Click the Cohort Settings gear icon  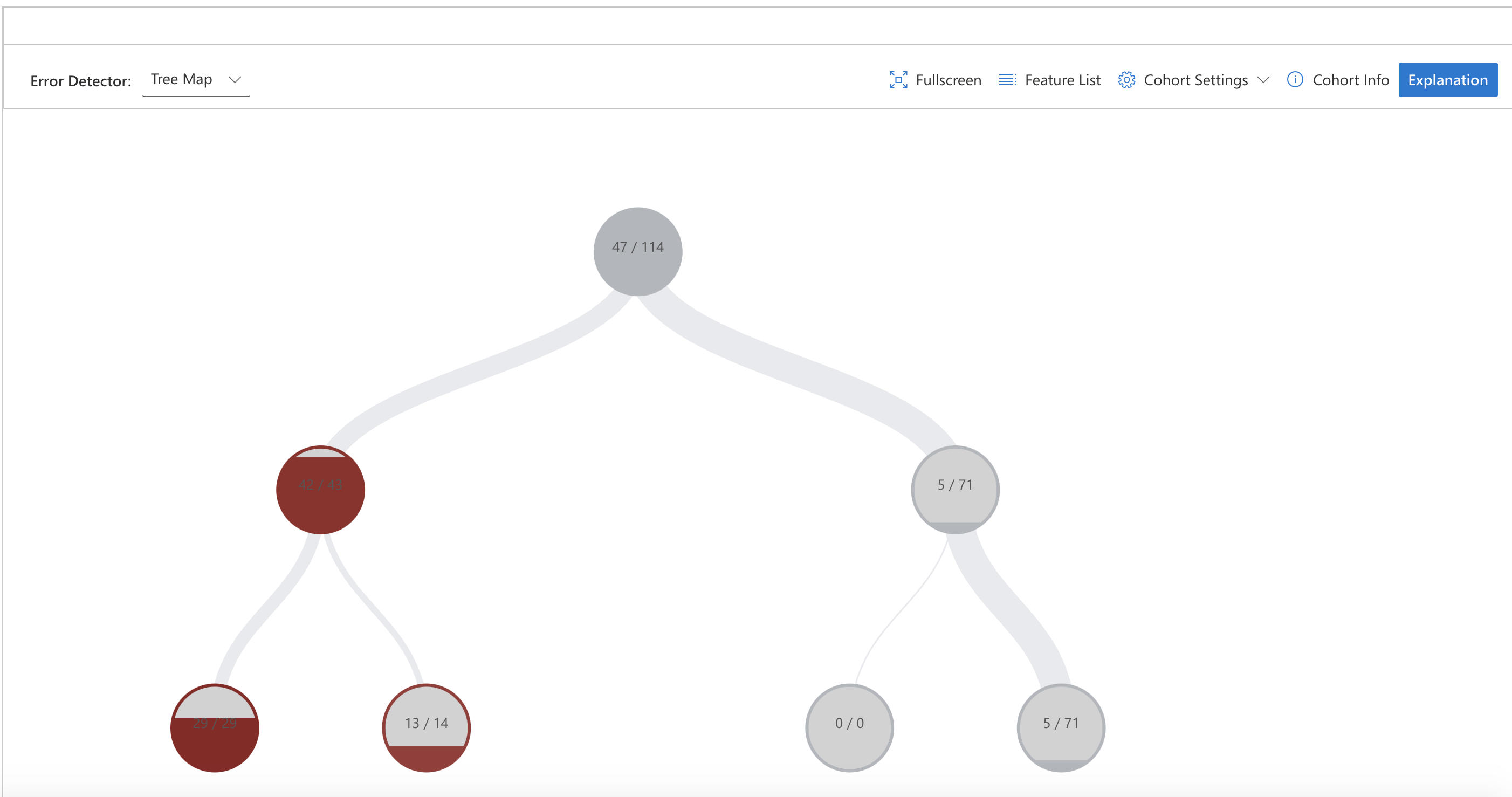1127,80
